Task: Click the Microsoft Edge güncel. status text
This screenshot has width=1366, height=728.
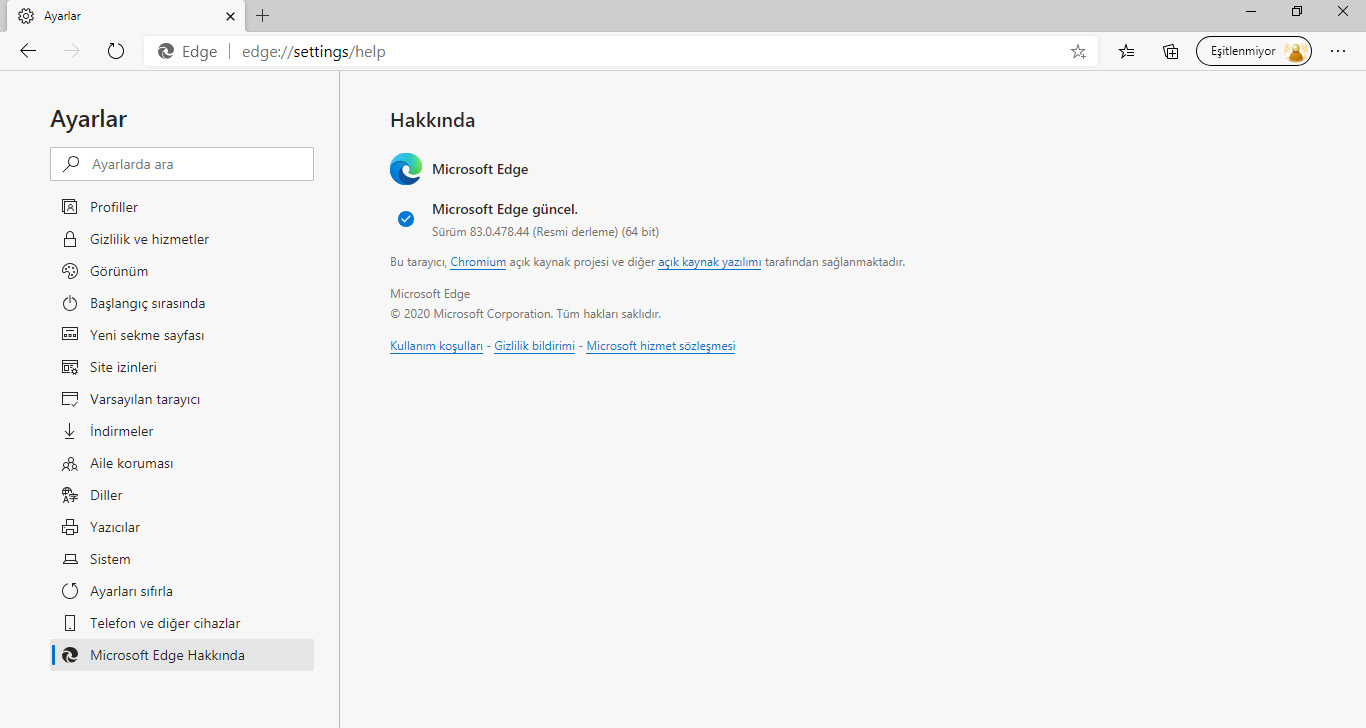Action: (505, 209)
